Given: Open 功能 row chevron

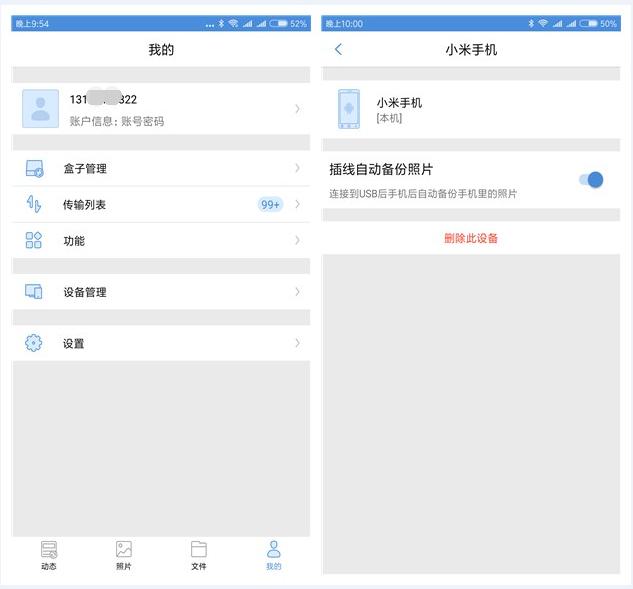Looking at the screenshot, I should (x=298, y=240).
